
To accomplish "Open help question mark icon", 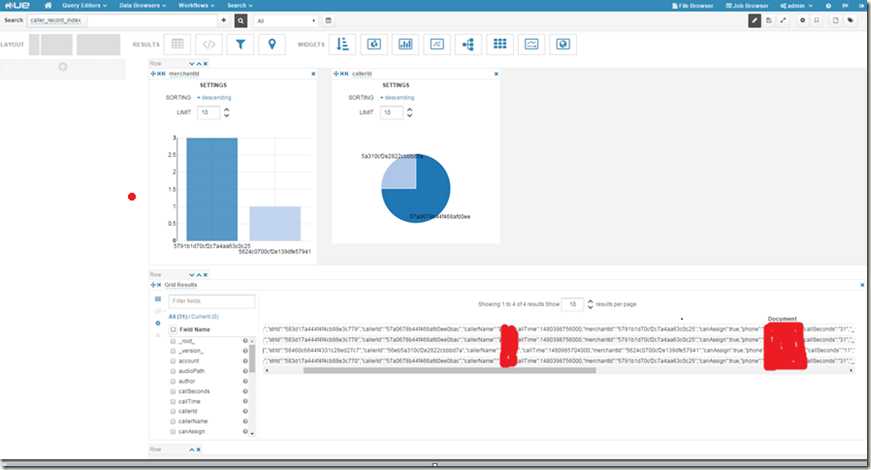I will (x=828, y=6).
